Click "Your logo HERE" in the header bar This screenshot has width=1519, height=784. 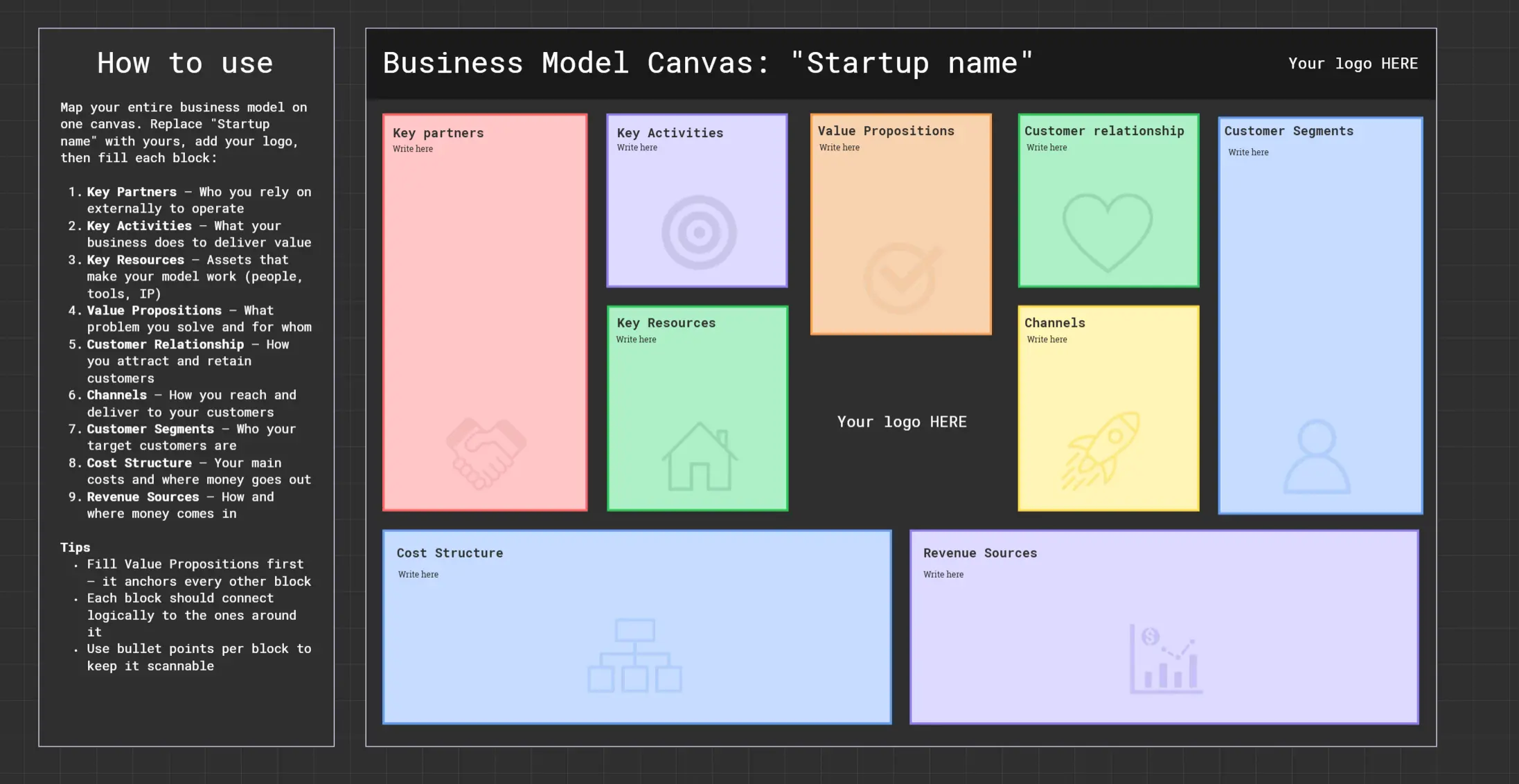1353,64
